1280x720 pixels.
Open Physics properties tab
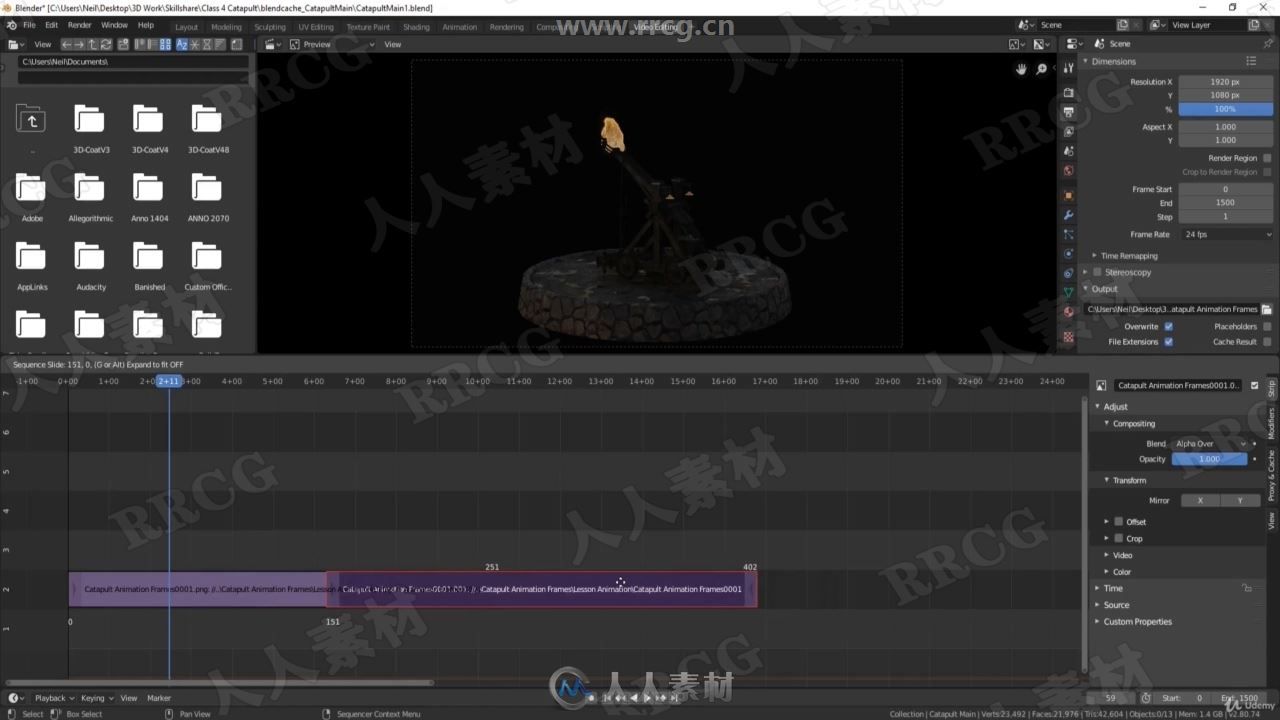tap(1069, 253)
